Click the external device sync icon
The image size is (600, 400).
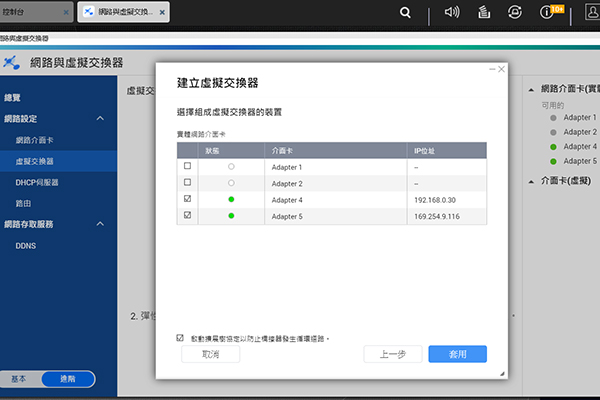coord(515,12)
